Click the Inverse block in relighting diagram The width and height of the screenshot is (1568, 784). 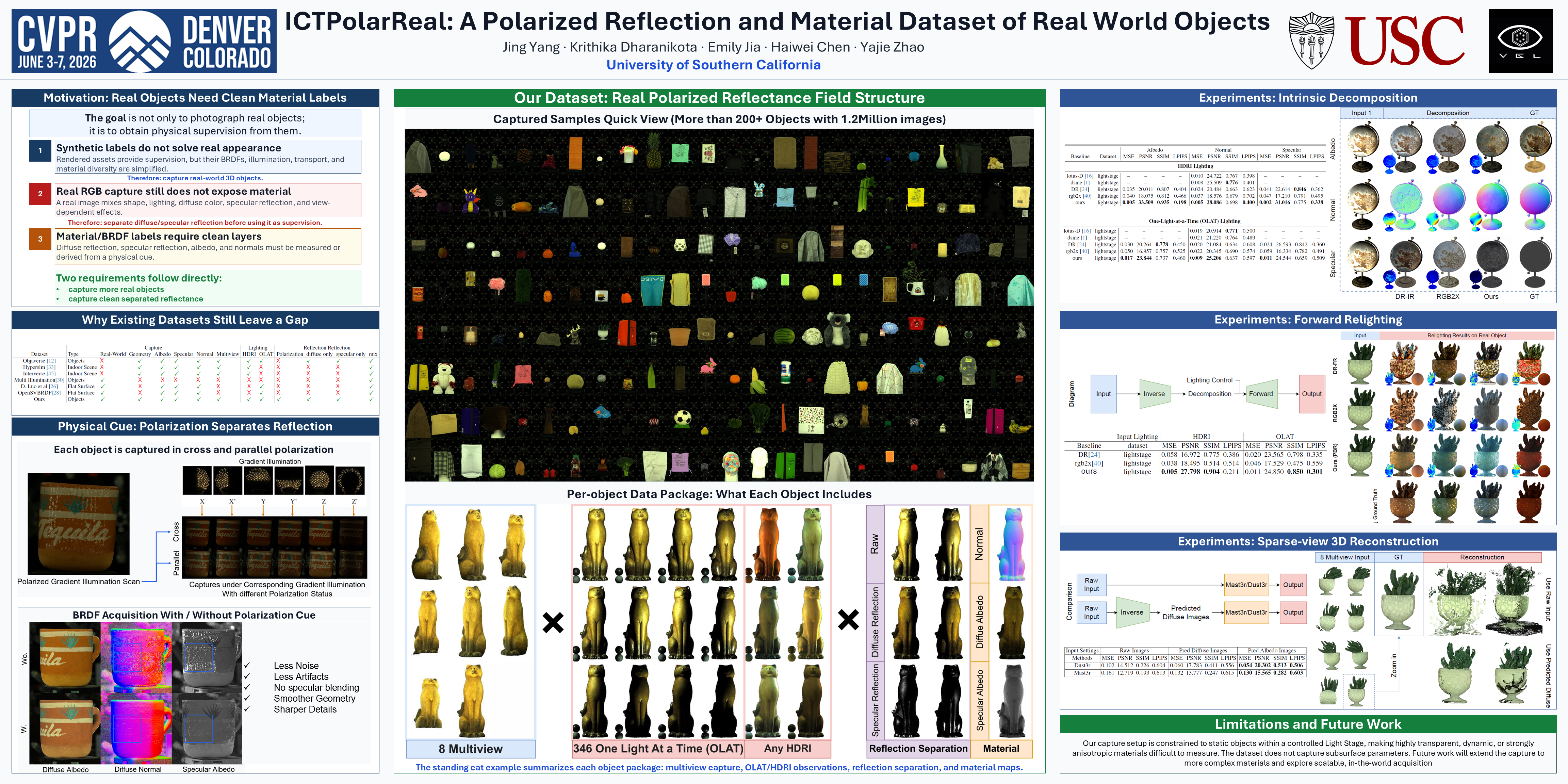[x=1154, y=394]
